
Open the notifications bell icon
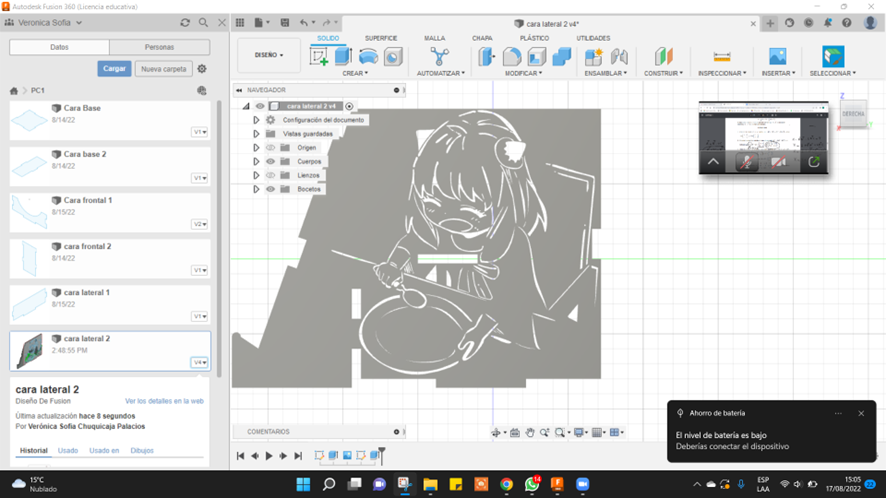click(x=828, y=23)
